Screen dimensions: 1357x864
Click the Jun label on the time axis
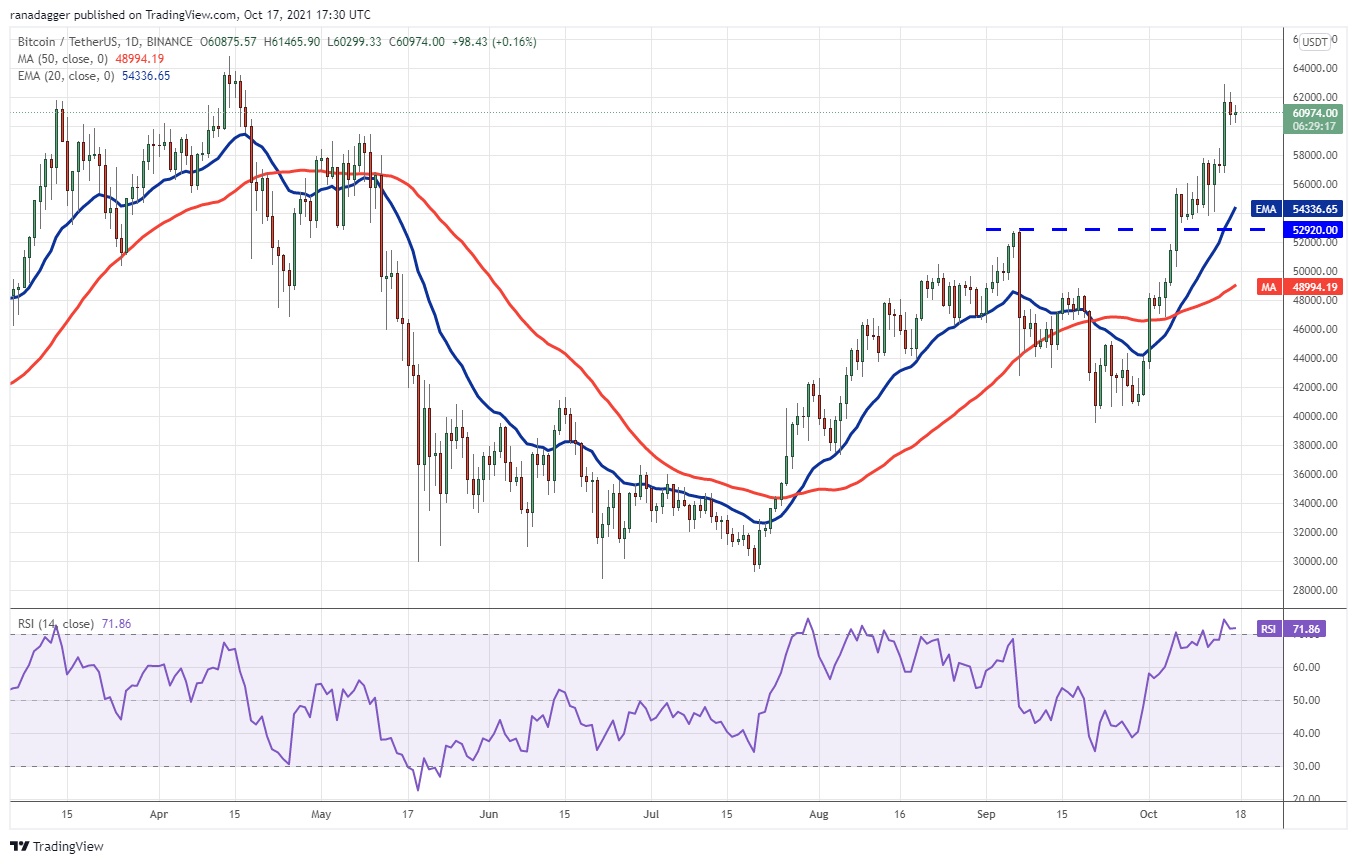tap(491, 815)
